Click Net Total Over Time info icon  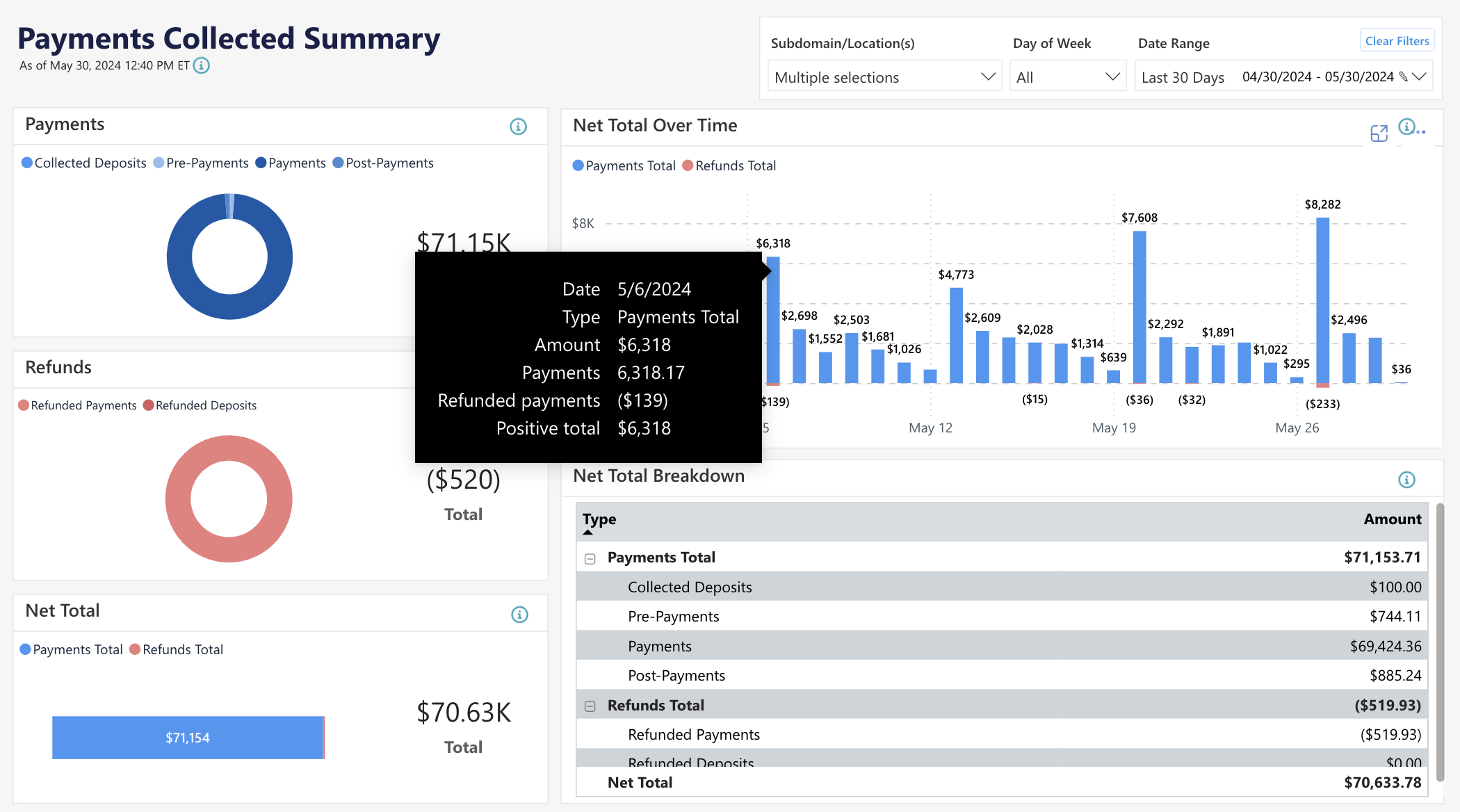point(1406,127)
